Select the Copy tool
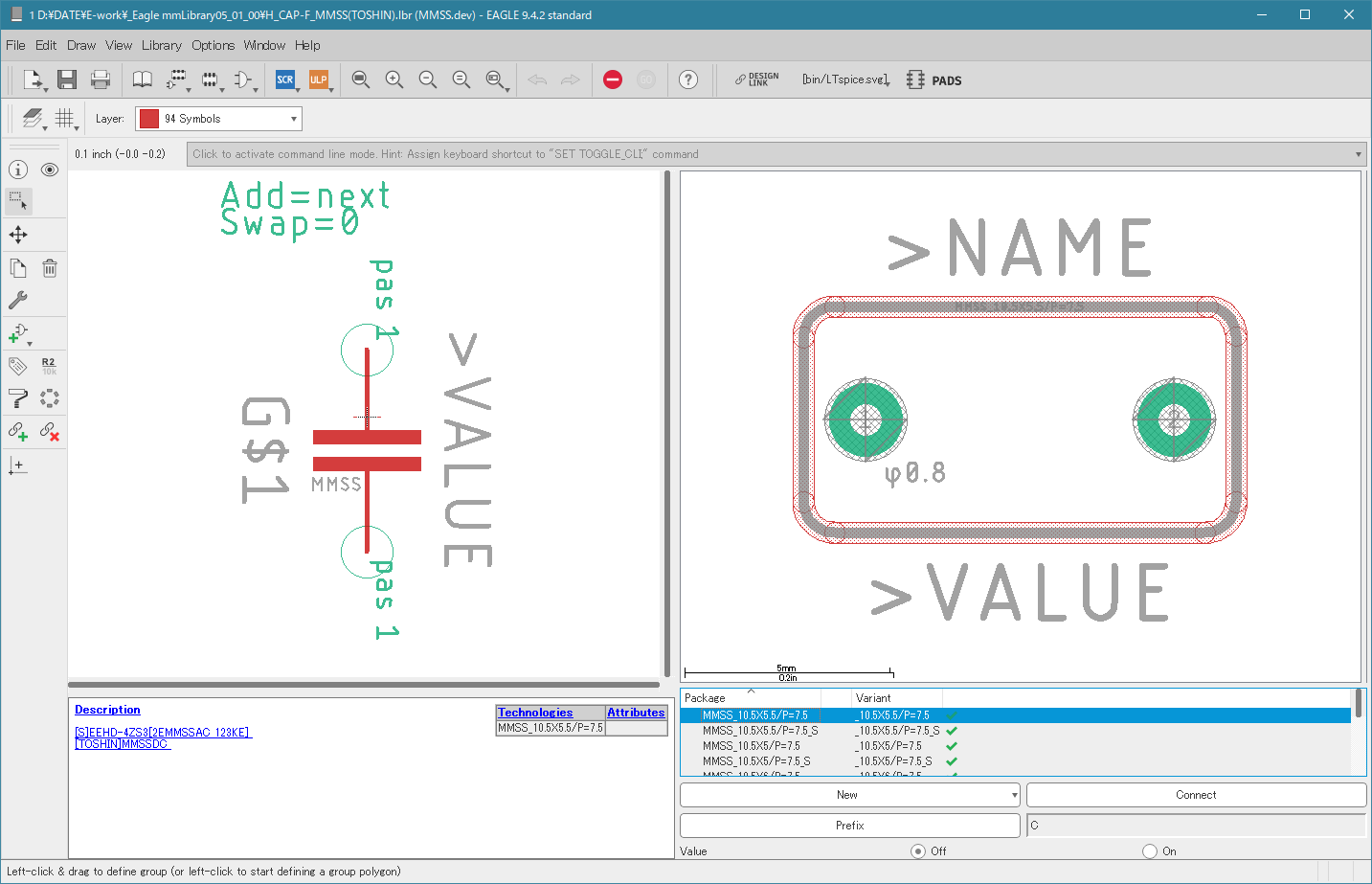1372x884 pixels. (x=18, y=268)
